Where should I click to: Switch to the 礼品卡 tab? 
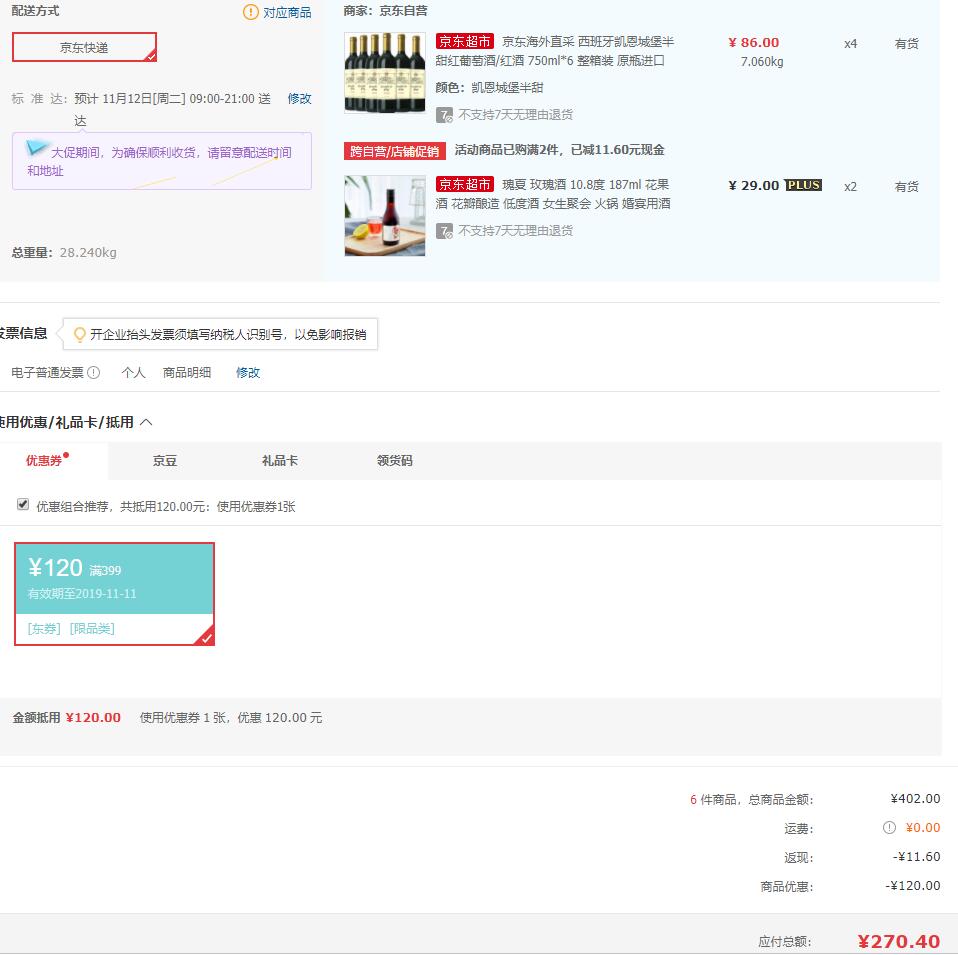click(280, 461)
